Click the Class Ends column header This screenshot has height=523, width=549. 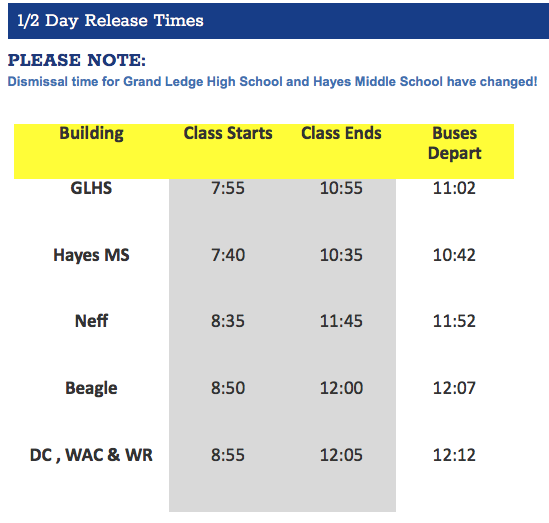click(341, 133)
